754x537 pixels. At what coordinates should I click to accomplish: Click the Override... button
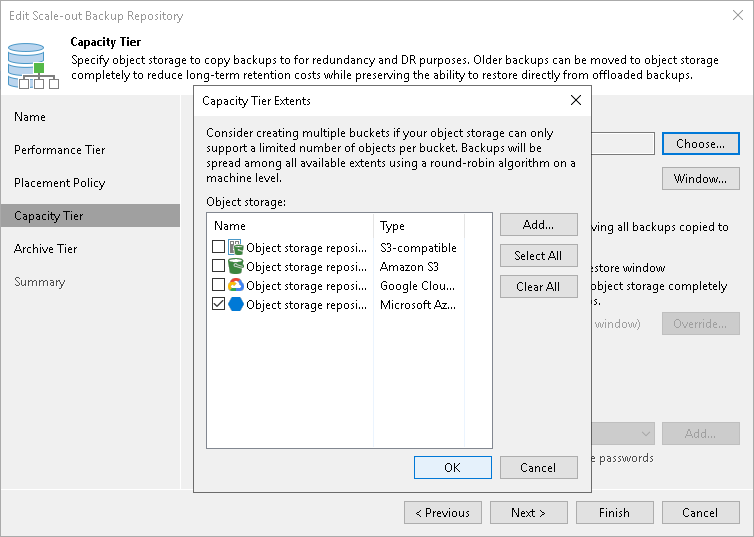tap(701, 324)
